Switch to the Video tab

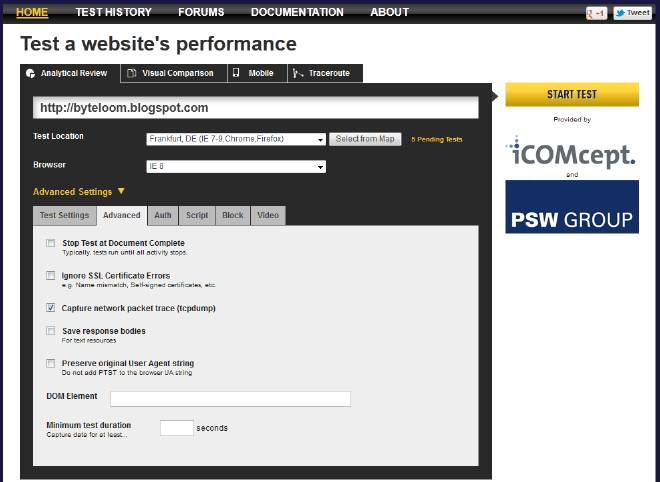tap(268, 216)
